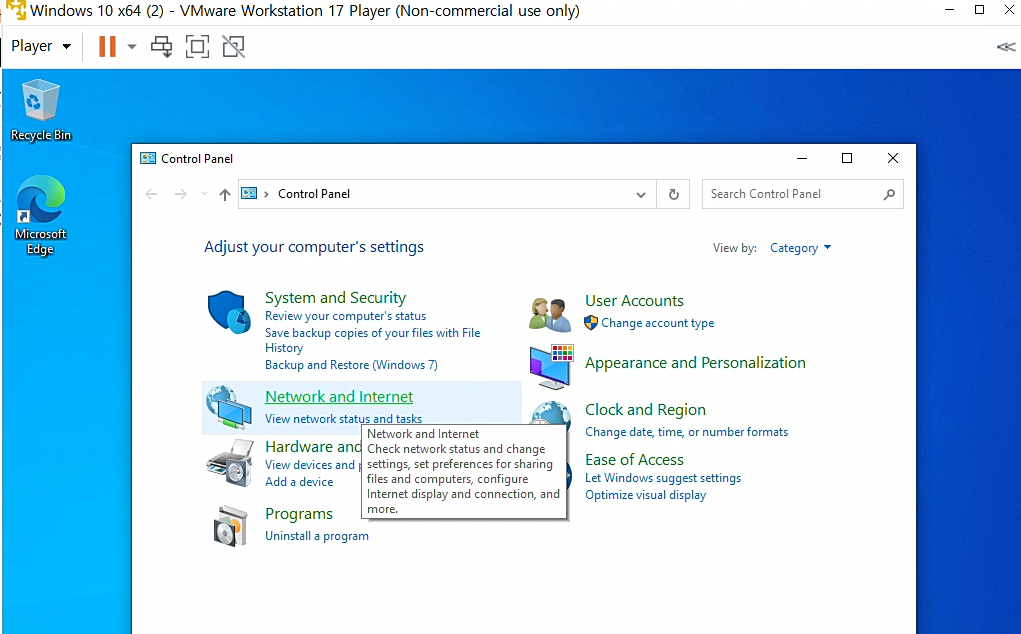Viewport: 1021px width, 634px height.
Task: Pause the virtual machine with pause icon
Action: point(107,46)
